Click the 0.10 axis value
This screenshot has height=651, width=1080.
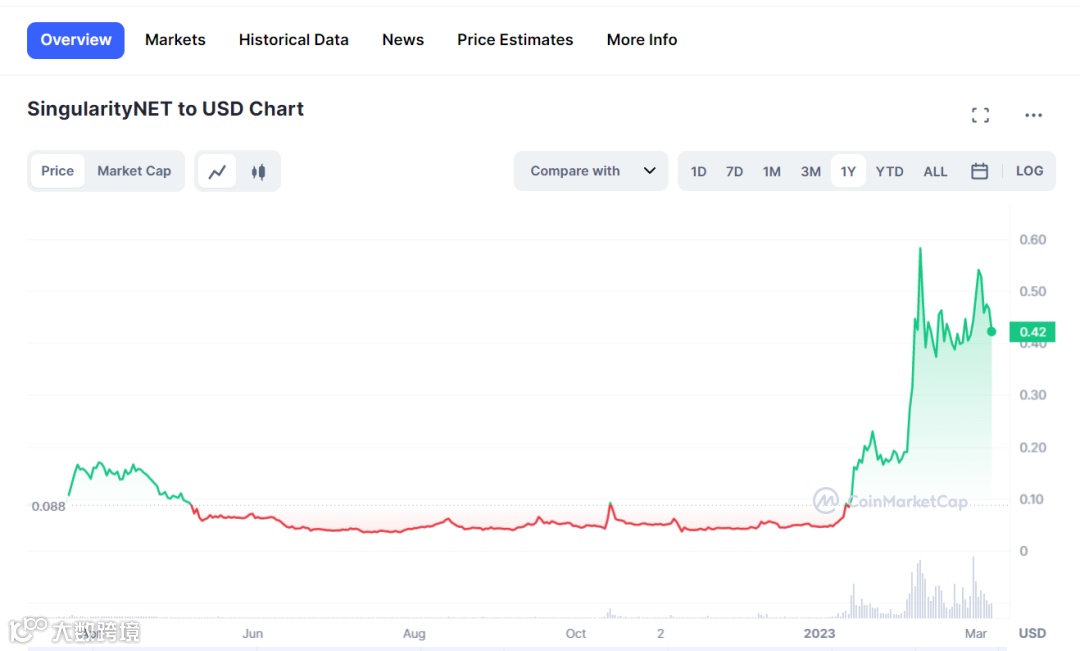click(x=1031, y=499)
